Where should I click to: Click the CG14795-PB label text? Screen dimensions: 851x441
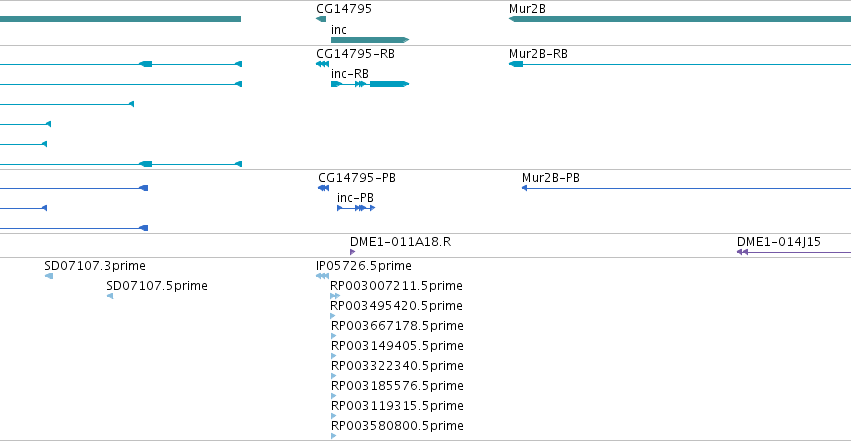click(x=357, y=177)
